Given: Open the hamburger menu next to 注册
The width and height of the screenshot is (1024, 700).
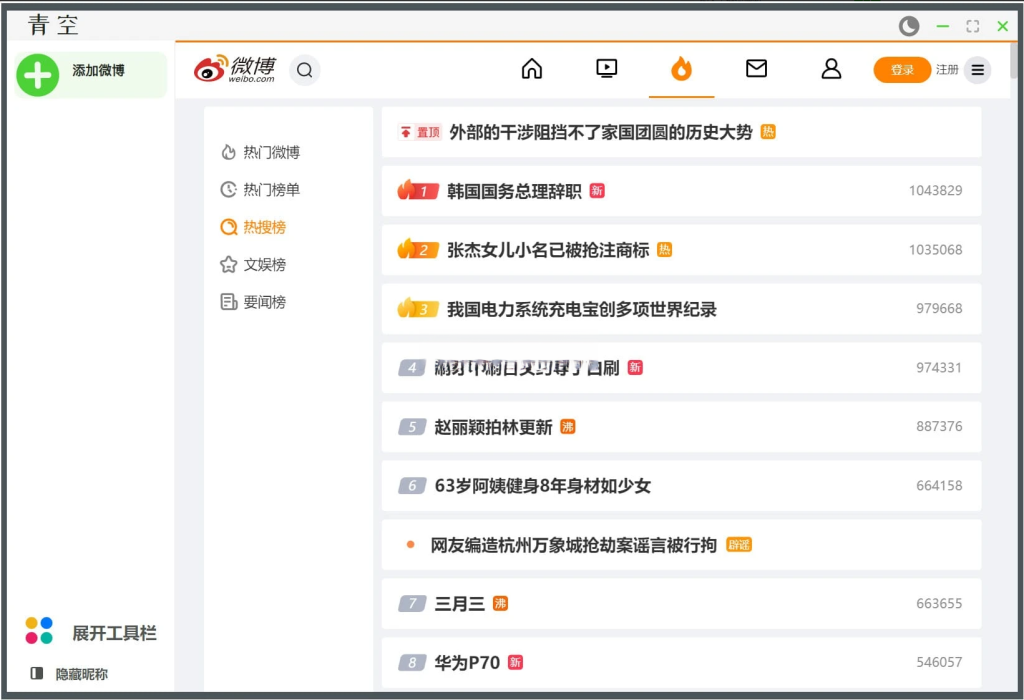Looking at the screenshot, I should 978,70.
